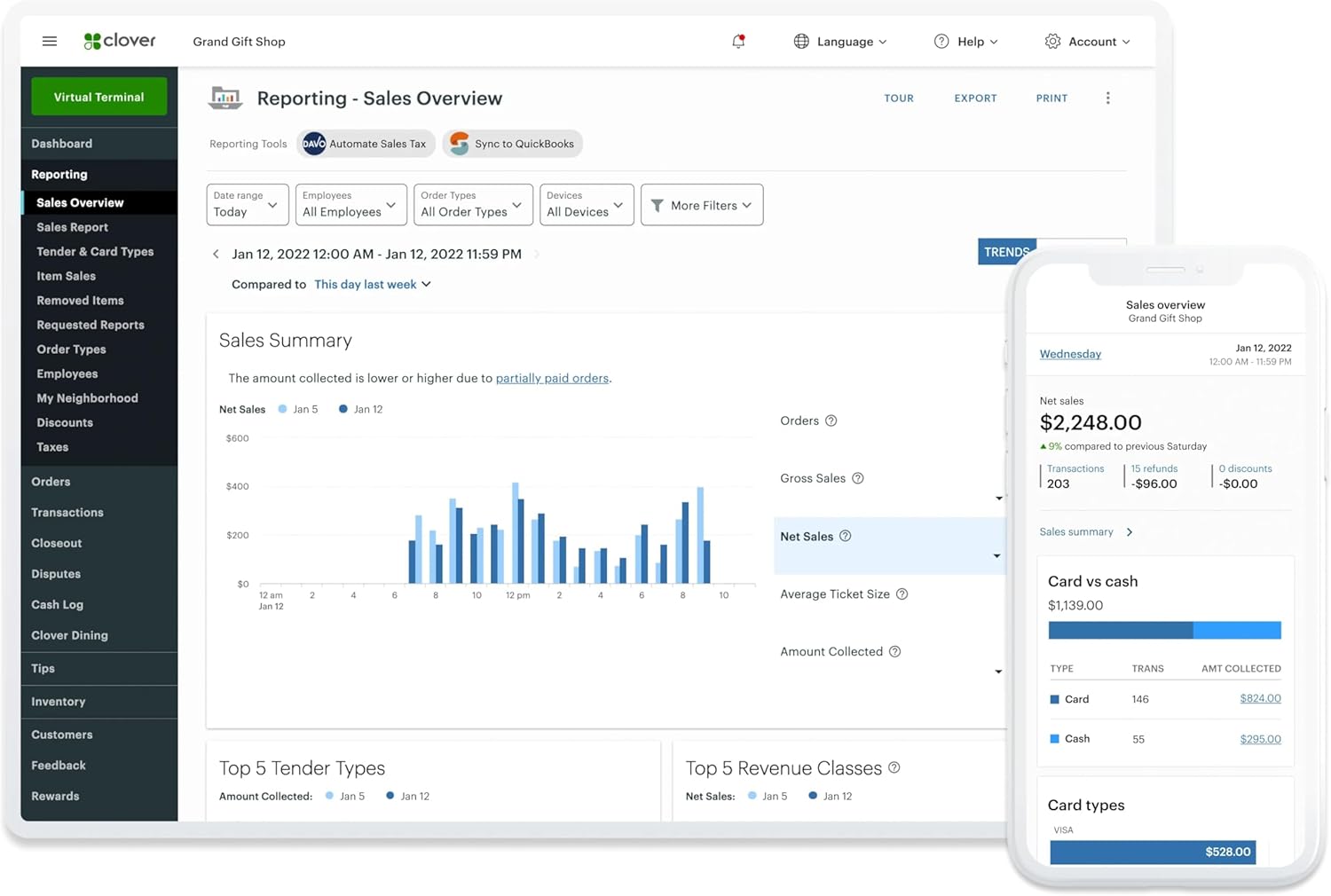1331x896 pixels.
Task: Click the Card vs cash progress bar
Action: tap(1164, 631)
